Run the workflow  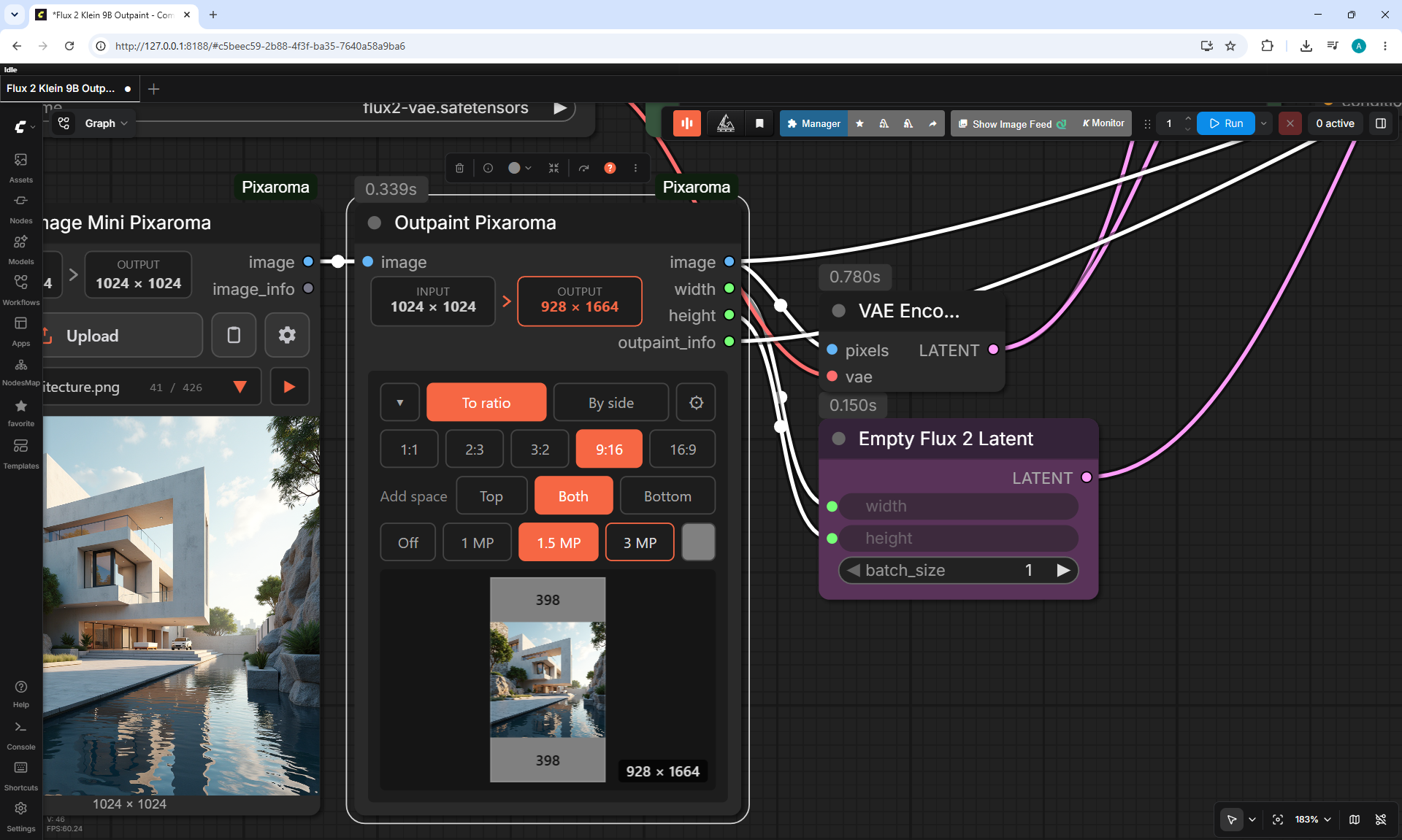pos(1226,123)
